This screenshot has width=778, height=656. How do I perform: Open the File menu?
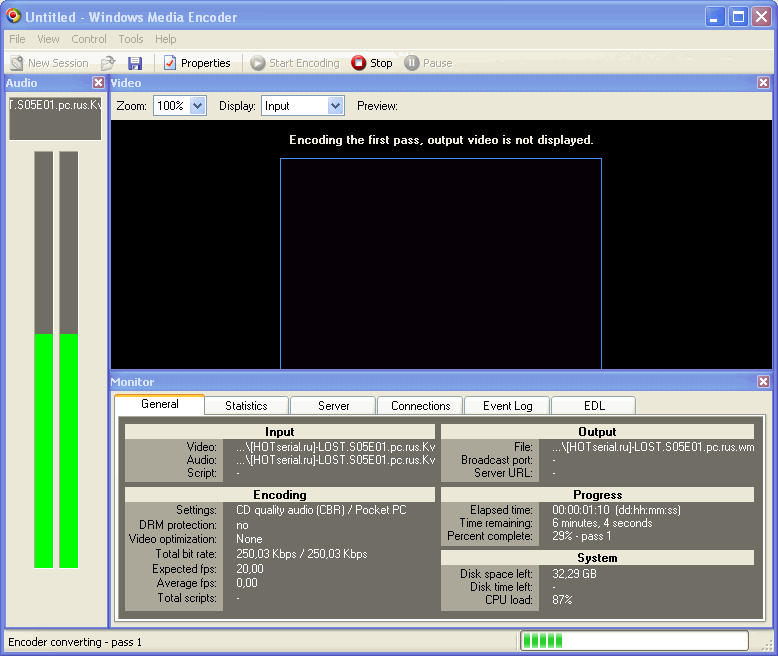tap(17, 39)
